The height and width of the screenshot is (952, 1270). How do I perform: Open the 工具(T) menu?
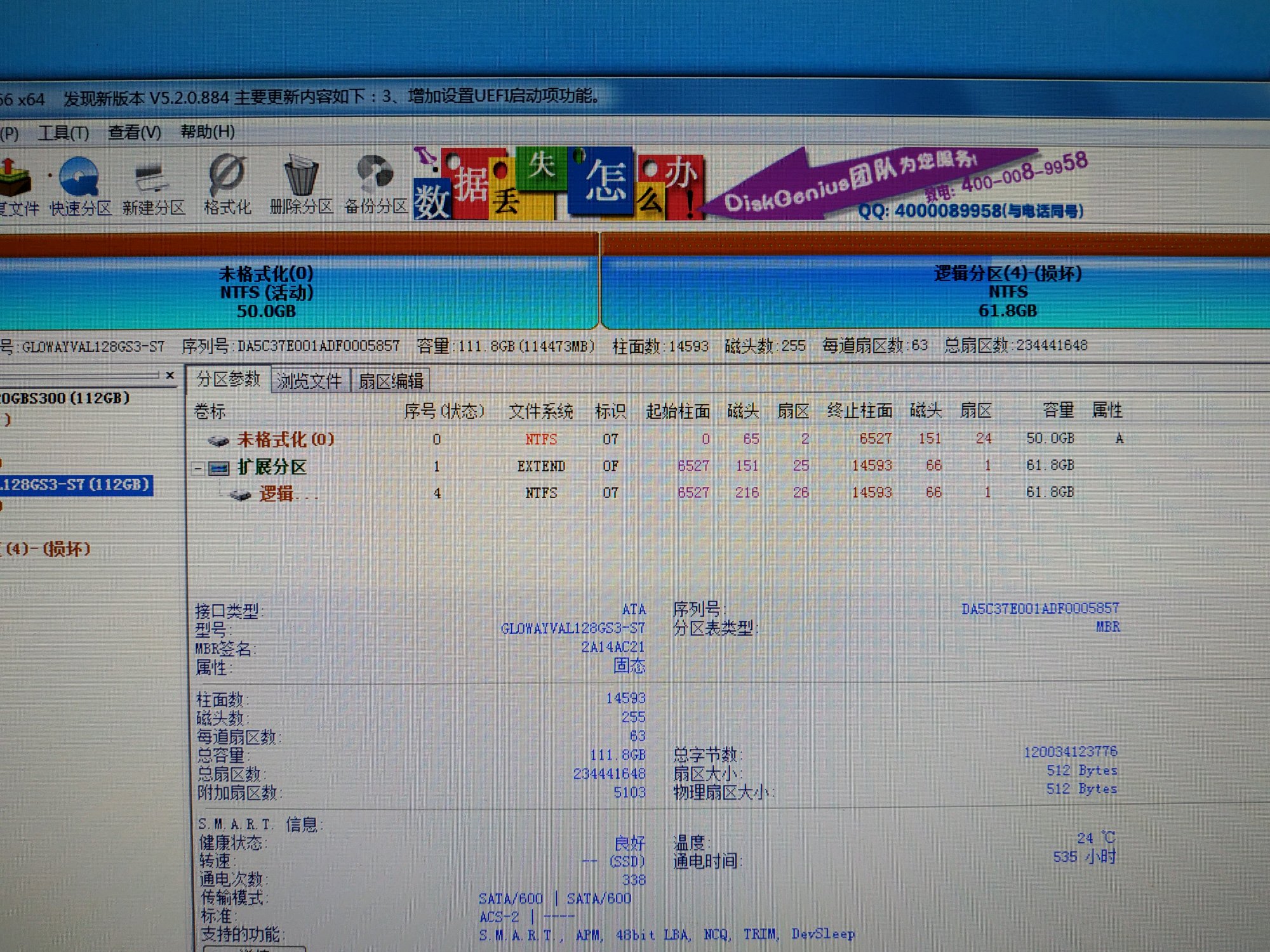(x=63, y=133)
